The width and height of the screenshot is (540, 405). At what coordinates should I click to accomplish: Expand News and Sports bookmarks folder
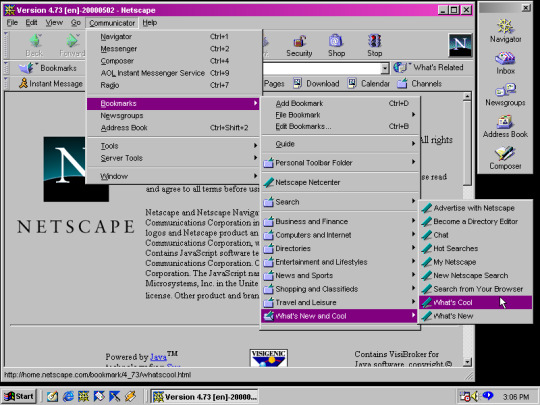coord(340,276)
